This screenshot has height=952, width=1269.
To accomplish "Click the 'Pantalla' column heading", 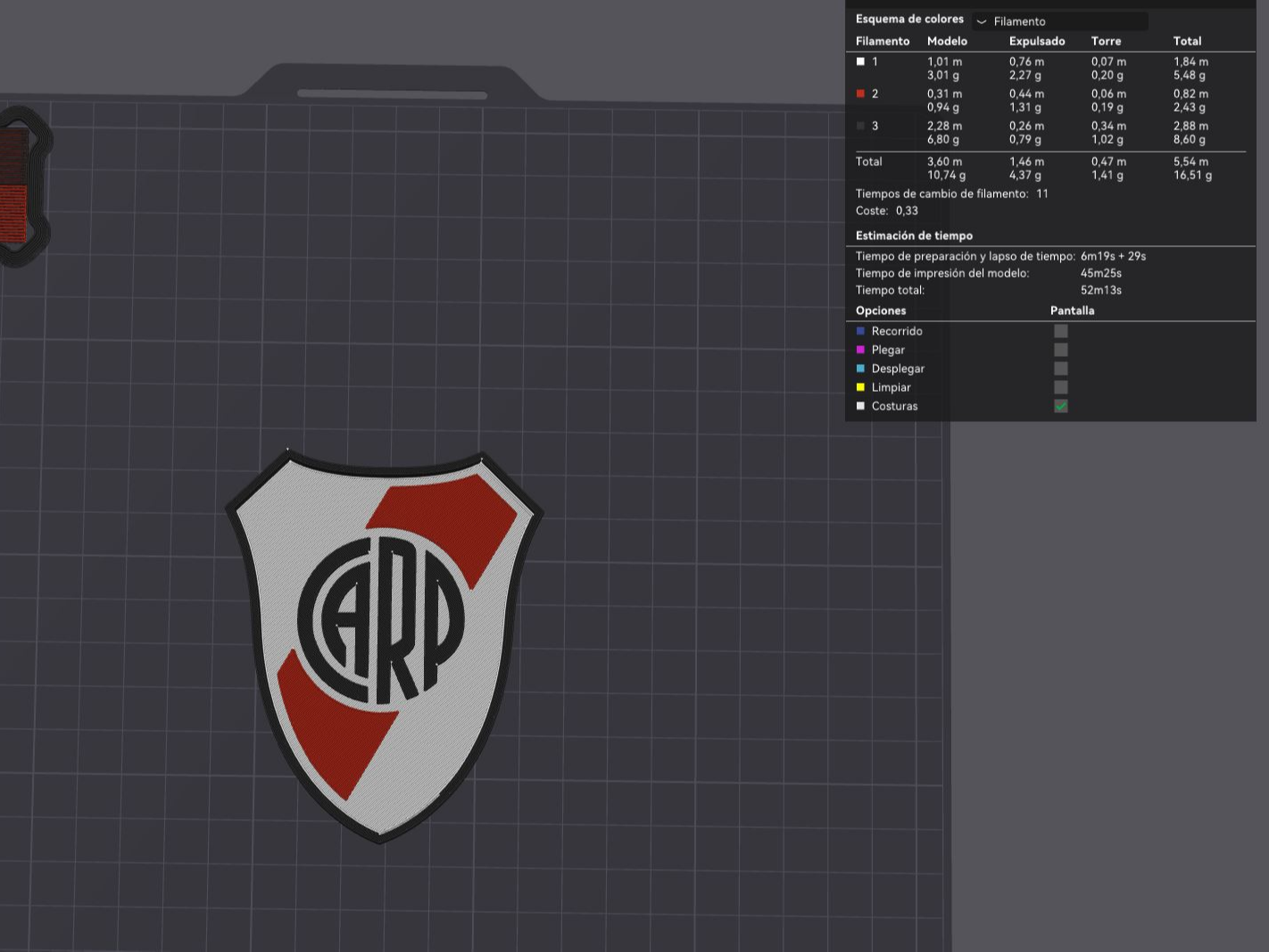I will pos(1072,310).
